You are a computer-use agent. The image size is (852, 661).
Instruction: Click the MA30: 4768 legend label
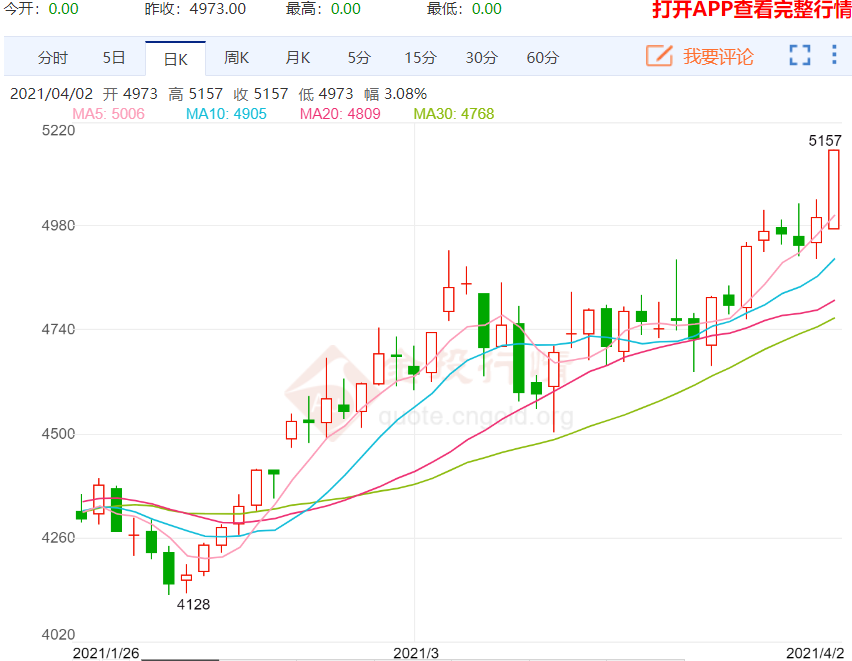click(454, 114)
